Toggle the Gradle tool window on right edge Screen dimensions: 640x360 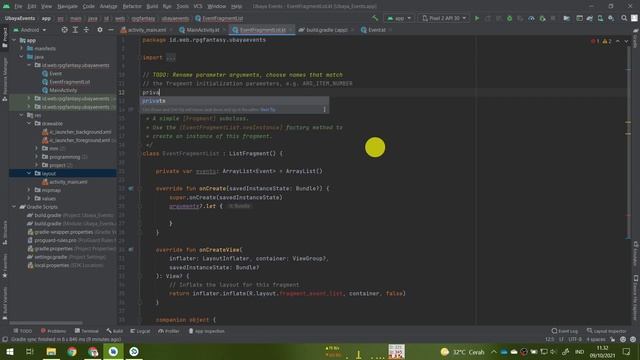point(636,38)
